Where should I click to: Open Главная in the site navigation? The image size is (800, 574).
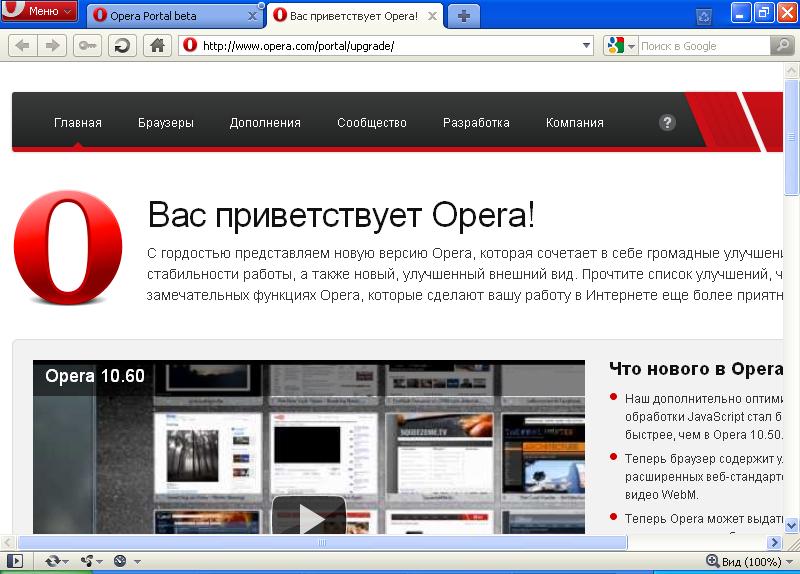[x=78, y=123]
